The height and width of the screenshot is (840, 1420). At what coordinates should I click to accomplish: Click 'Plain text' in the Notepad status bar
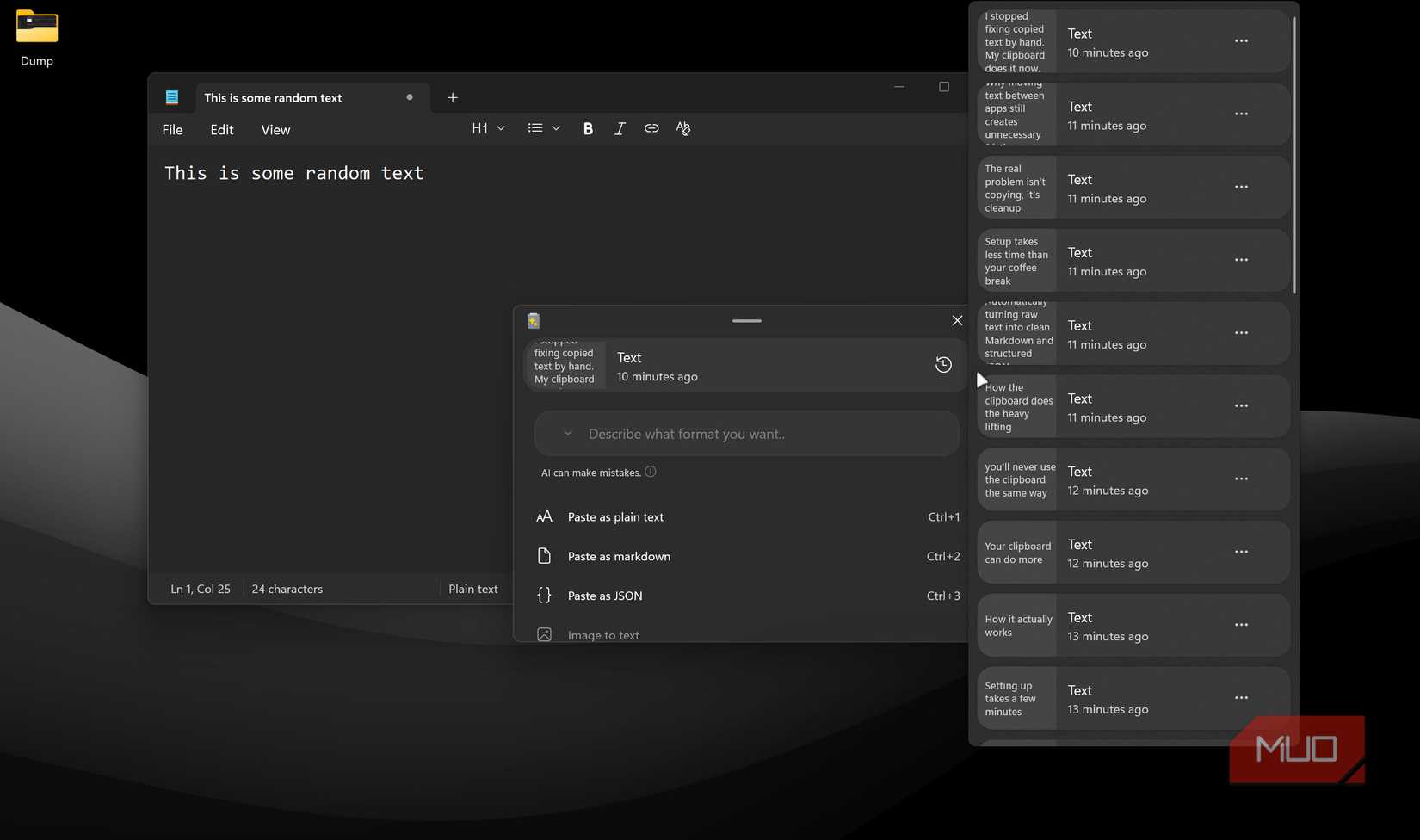click(473, 590)
